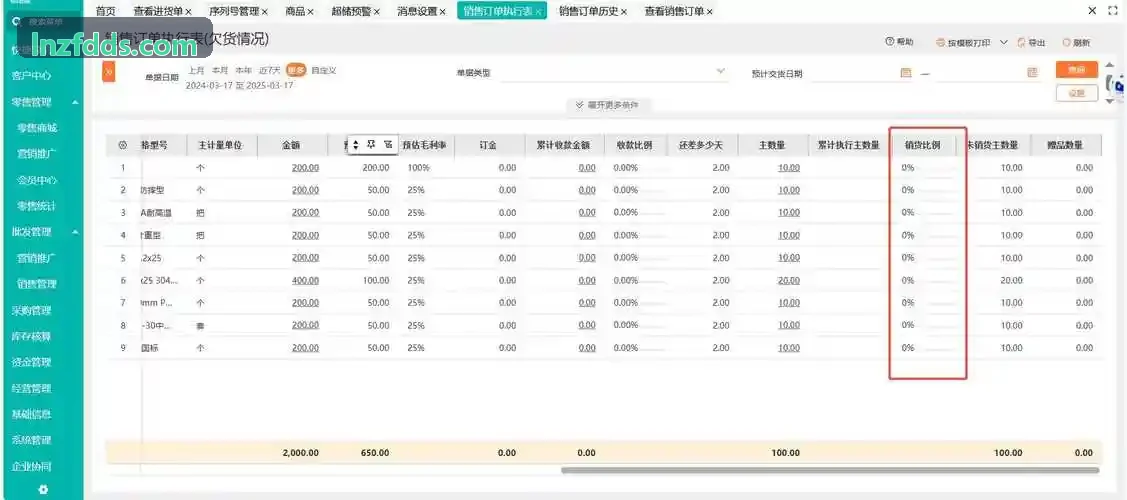Open 零售统计 in the sidebar
This screenshot has width=1127, height=500.
pyautogui.click(x=37, y=206)
